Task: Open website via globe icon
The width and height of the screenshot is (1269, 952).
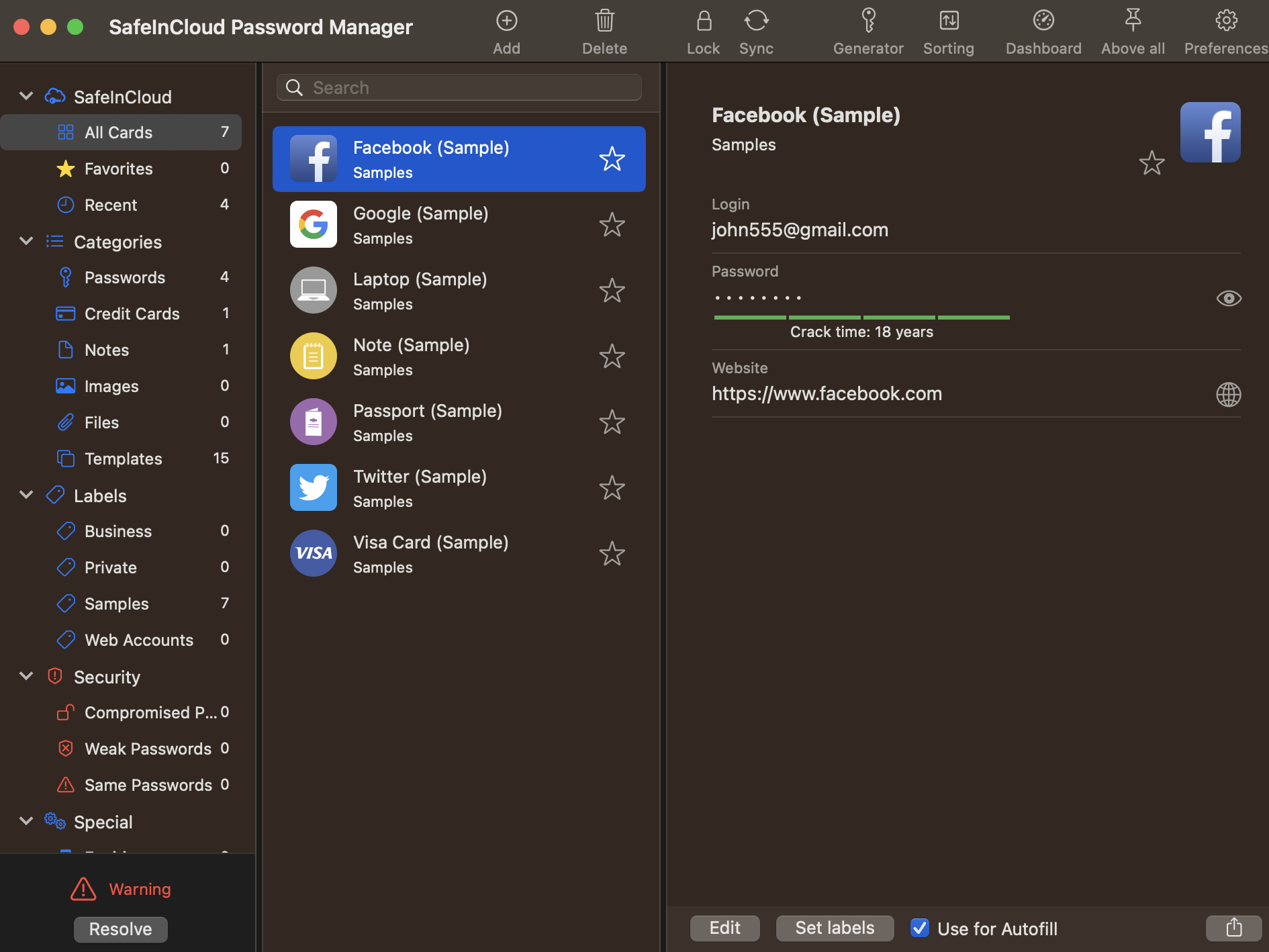Action: click(x=1228, y=395)
